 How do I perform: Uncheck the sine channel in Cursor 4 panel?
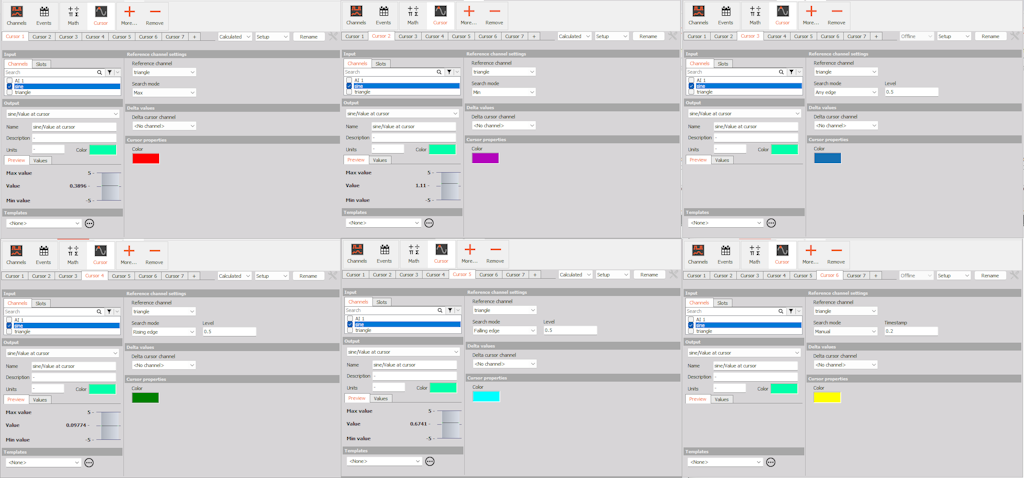coord(9,325)
